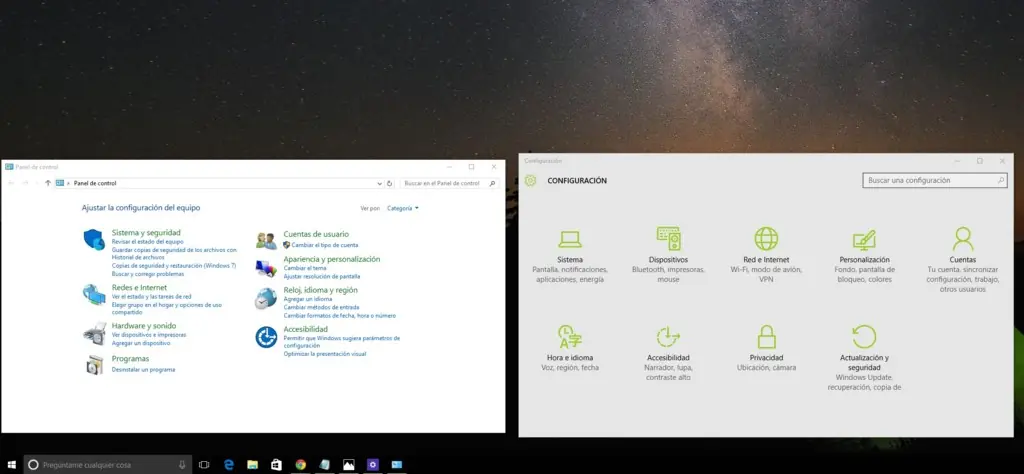The image size is (1024, 474).
Task: Click Cambiar el tema link
Action: pos(305,268)
